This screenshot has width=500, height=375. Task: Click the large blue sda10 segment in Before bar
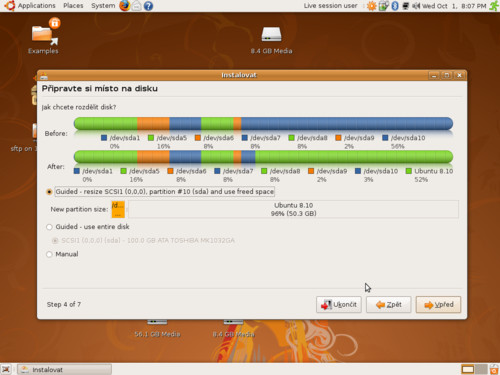pos(347,124)
